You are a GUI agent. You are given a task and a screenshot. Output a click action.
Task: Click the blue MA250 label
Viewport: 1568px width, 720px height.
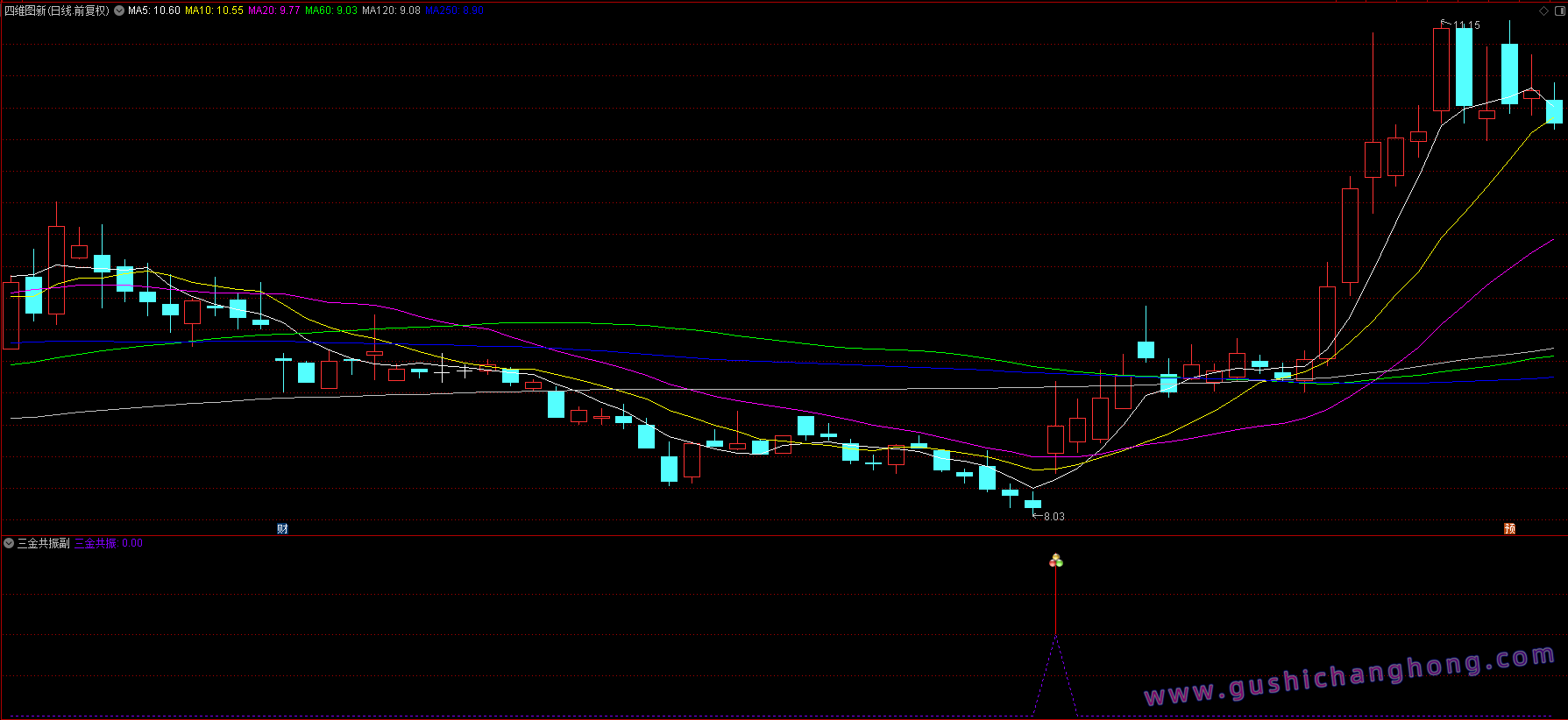[x=454, y=11]
